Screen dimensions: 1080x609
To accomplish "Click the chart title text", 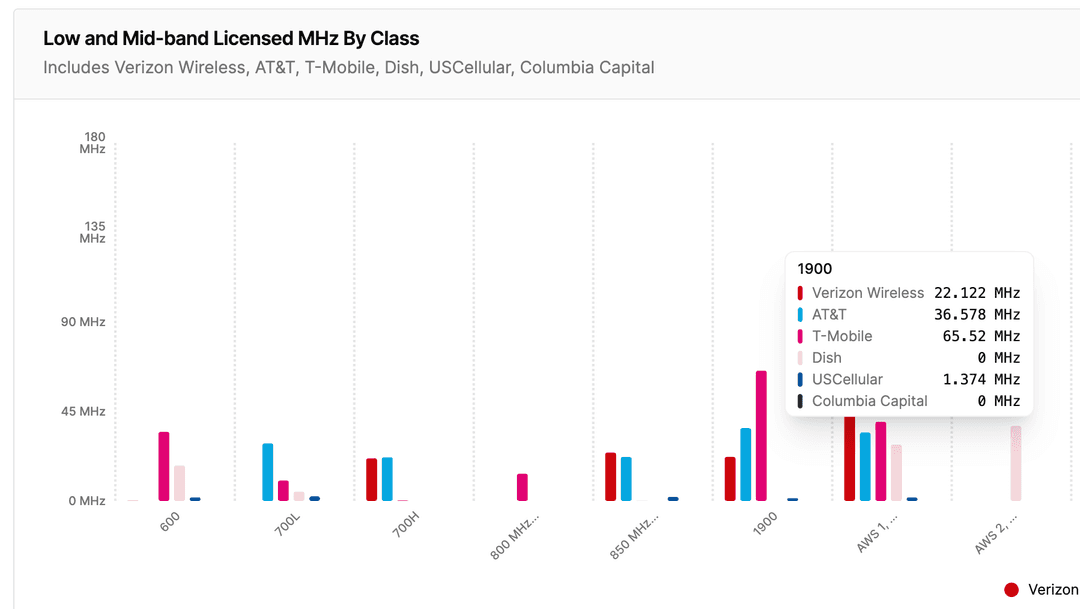I will 231,39.
